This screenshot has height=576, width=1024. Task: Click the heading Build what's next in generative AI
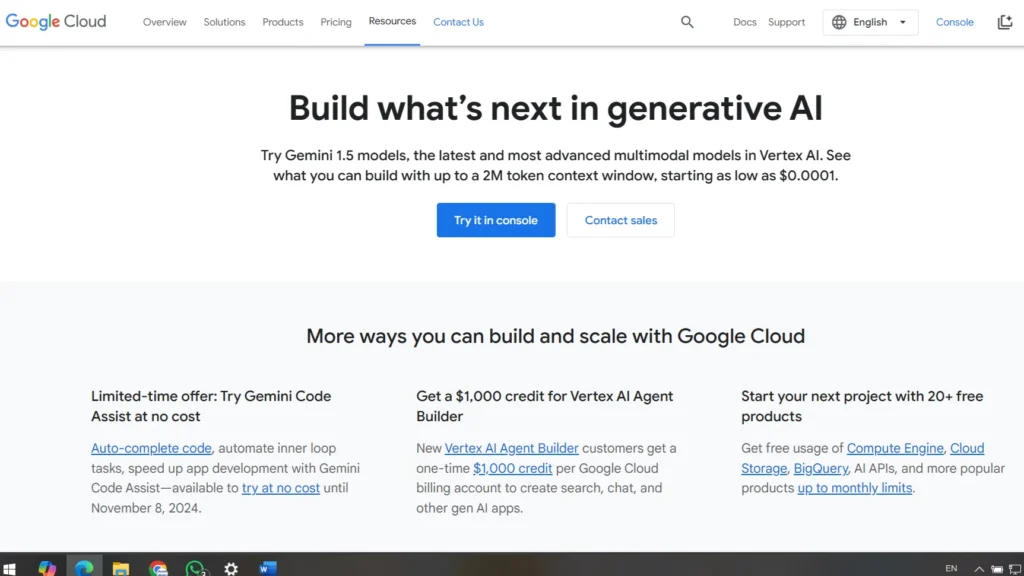556,108
